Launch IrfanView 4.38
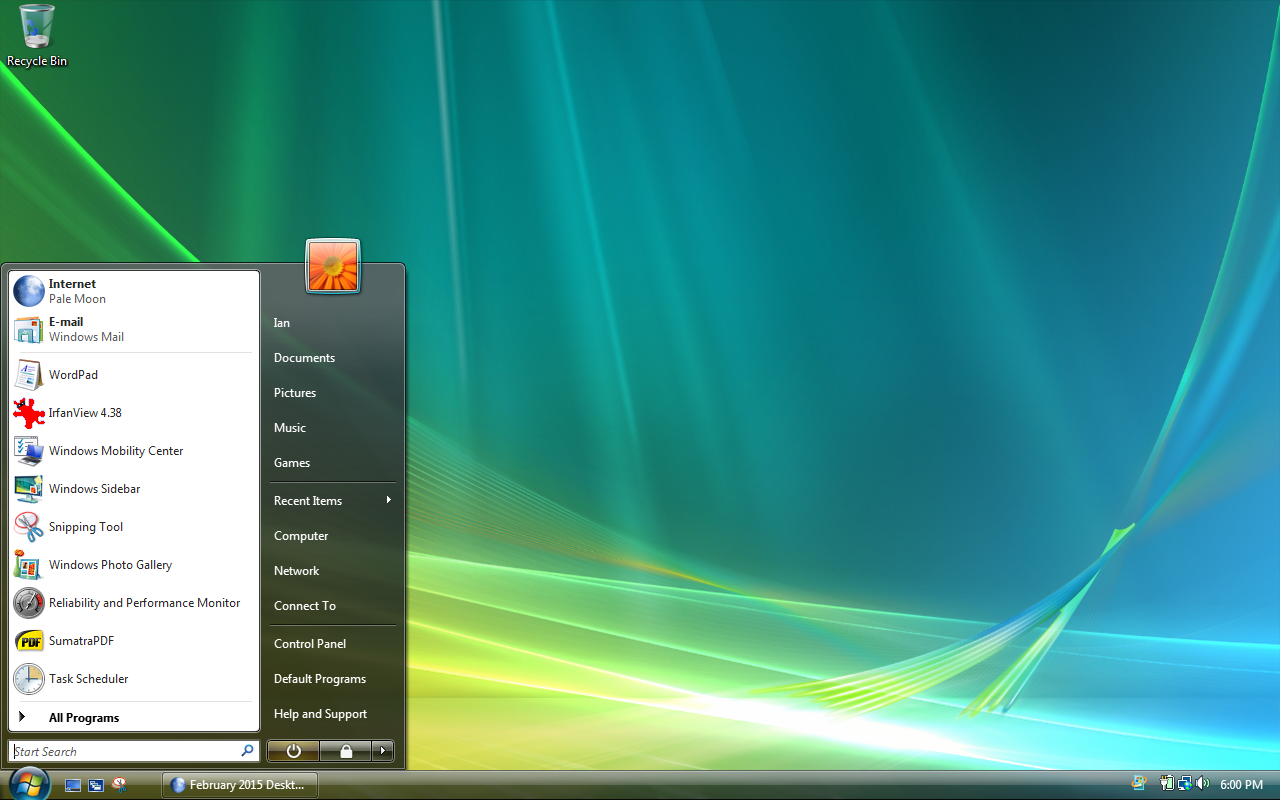The width and height of the screenshot is (1280, 800). point(134,413)
